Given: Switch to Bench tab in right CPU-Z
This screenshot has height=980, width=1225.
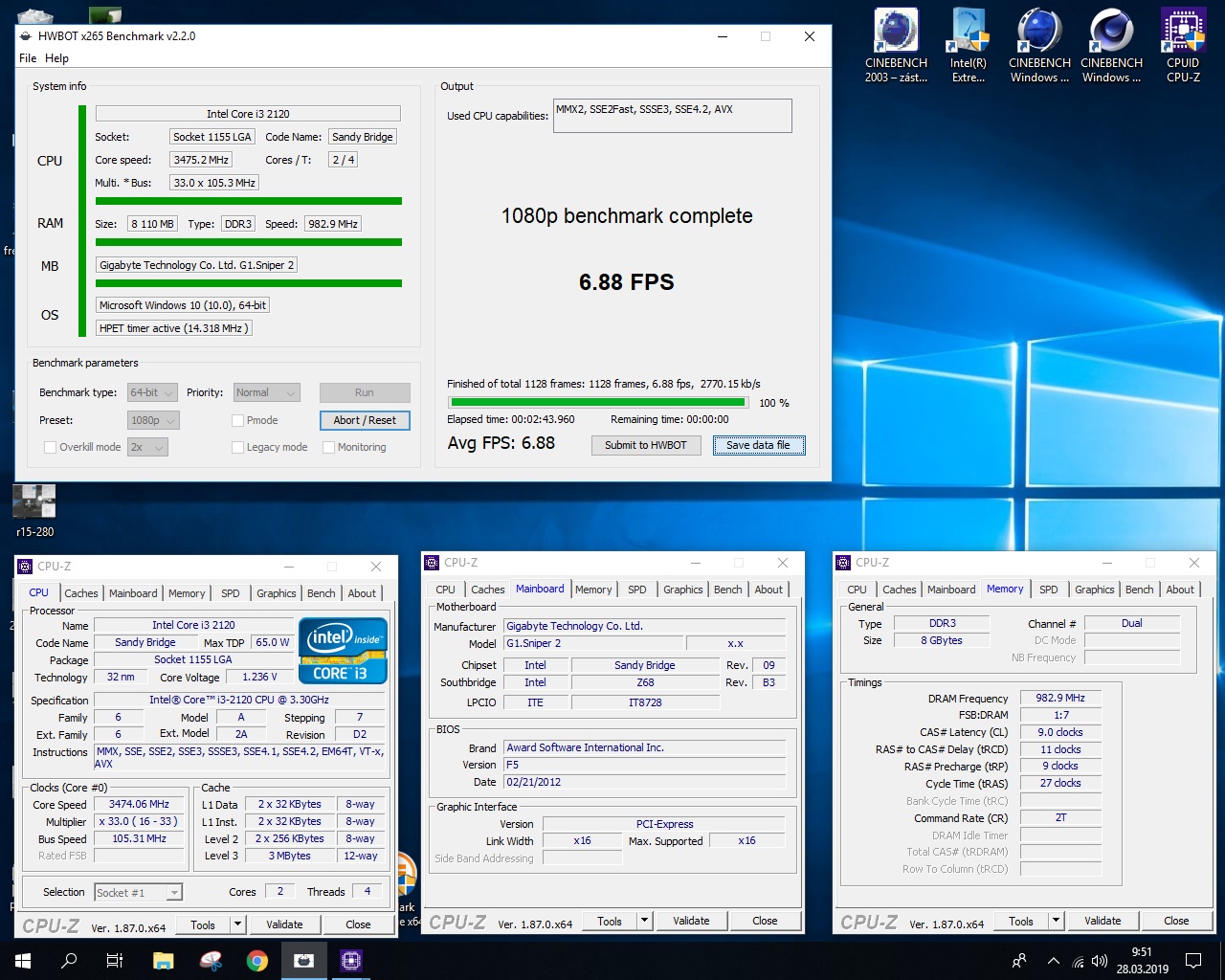Looking at the screenshot, I should click(1140, 590).
